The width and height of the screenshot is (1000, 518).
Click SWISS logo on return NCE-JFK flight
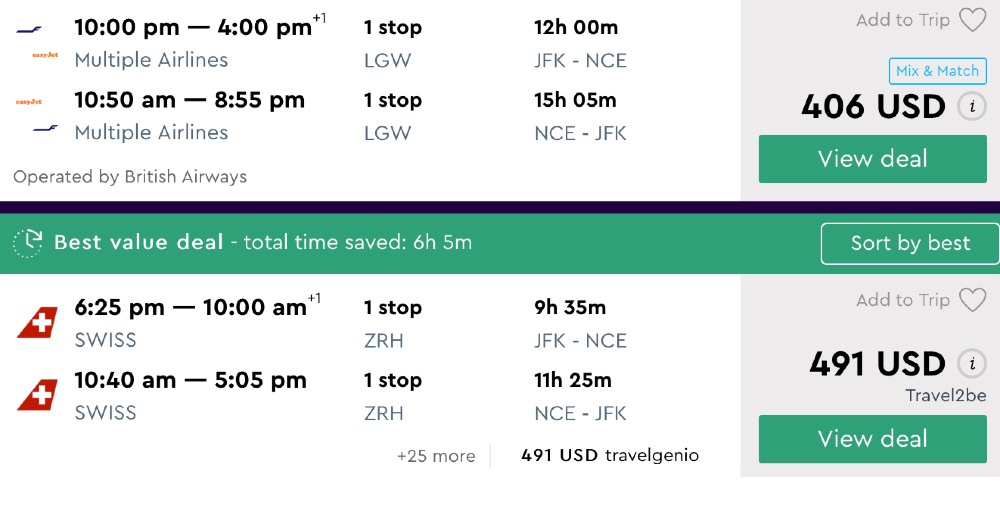click(x=37, y=394)
